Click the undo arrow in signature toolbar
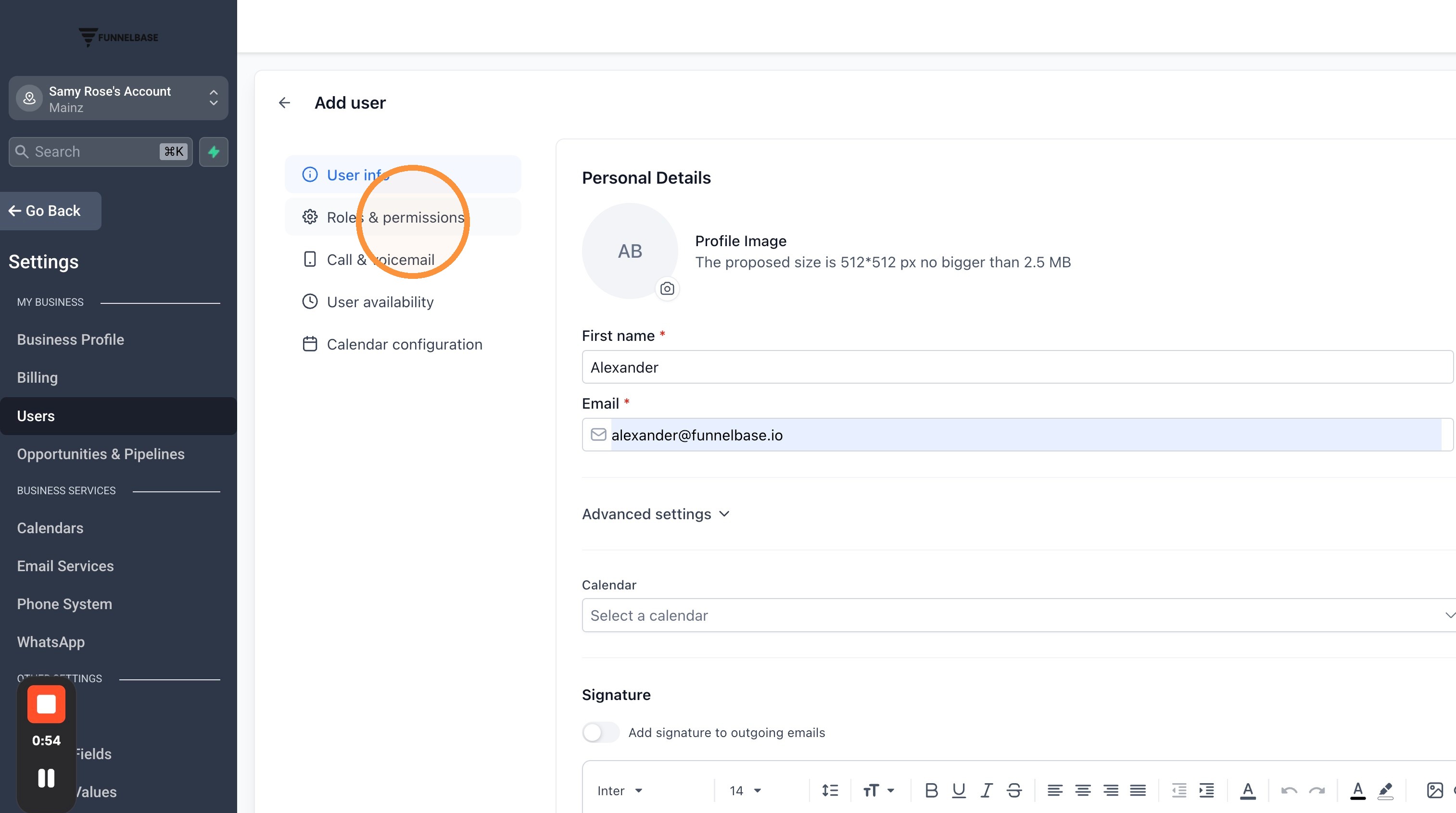Screen dimensions: 1456x813 tap(1289, 790)
